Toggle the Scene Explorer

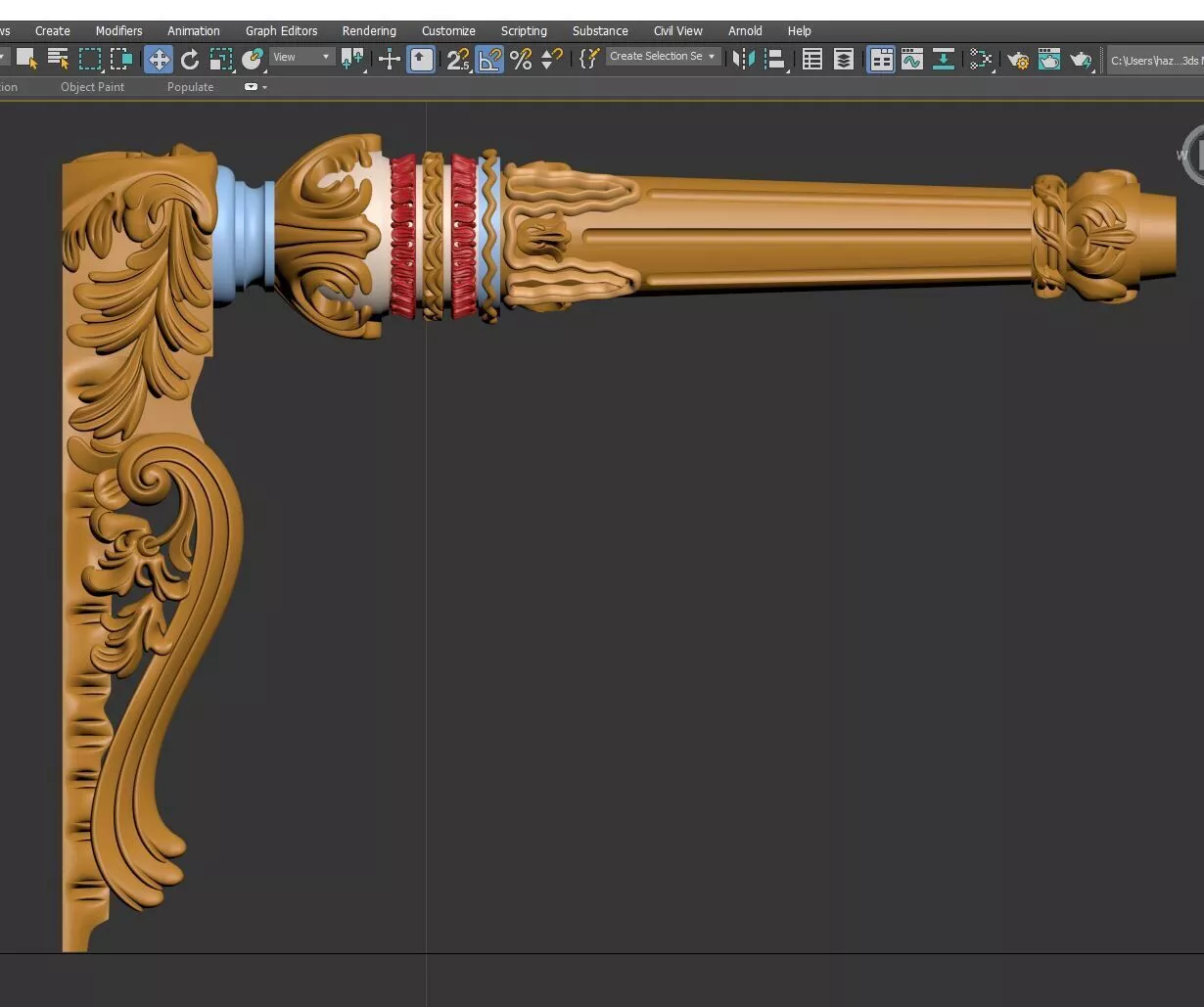(812, 60)
